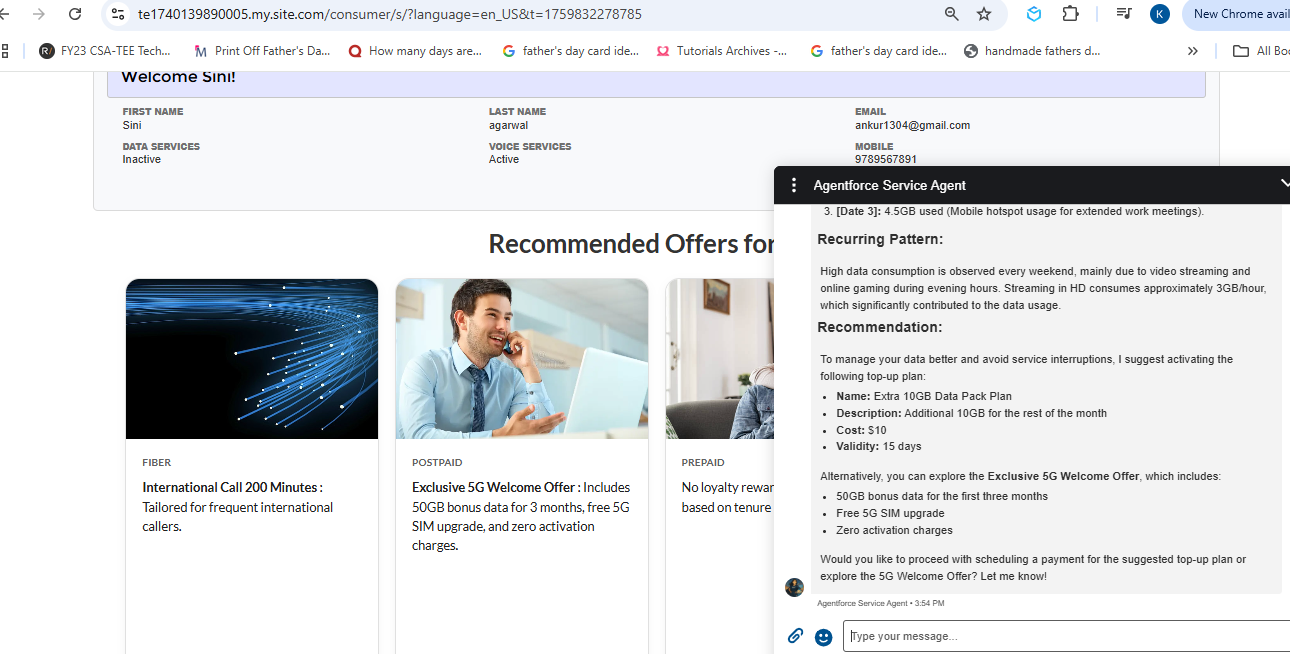Click the New Chrome available button
This screenshot has height=654, width=1290.
1238,14
